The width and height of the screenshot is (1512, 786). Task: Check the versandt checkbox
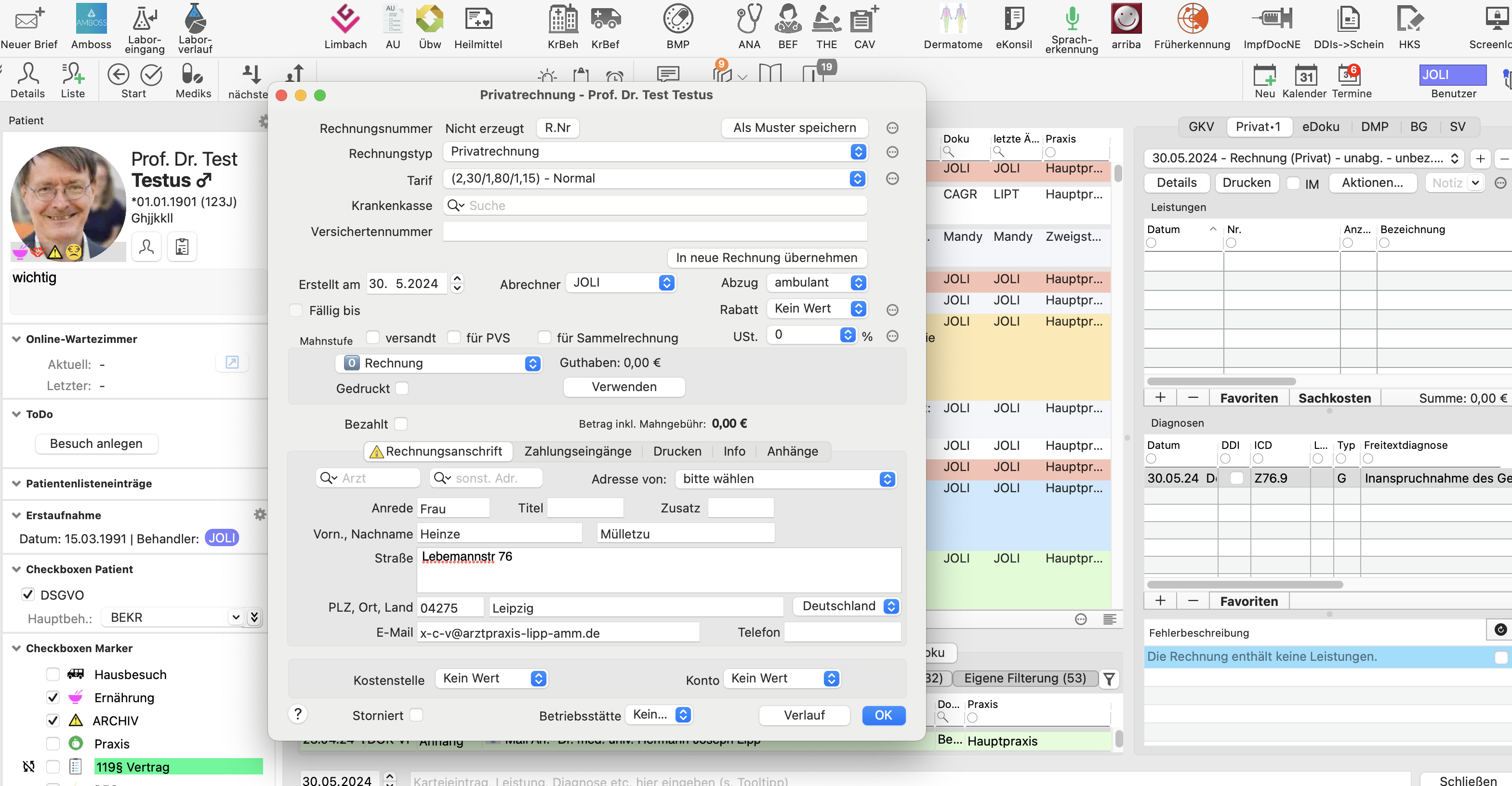(373, 337)
